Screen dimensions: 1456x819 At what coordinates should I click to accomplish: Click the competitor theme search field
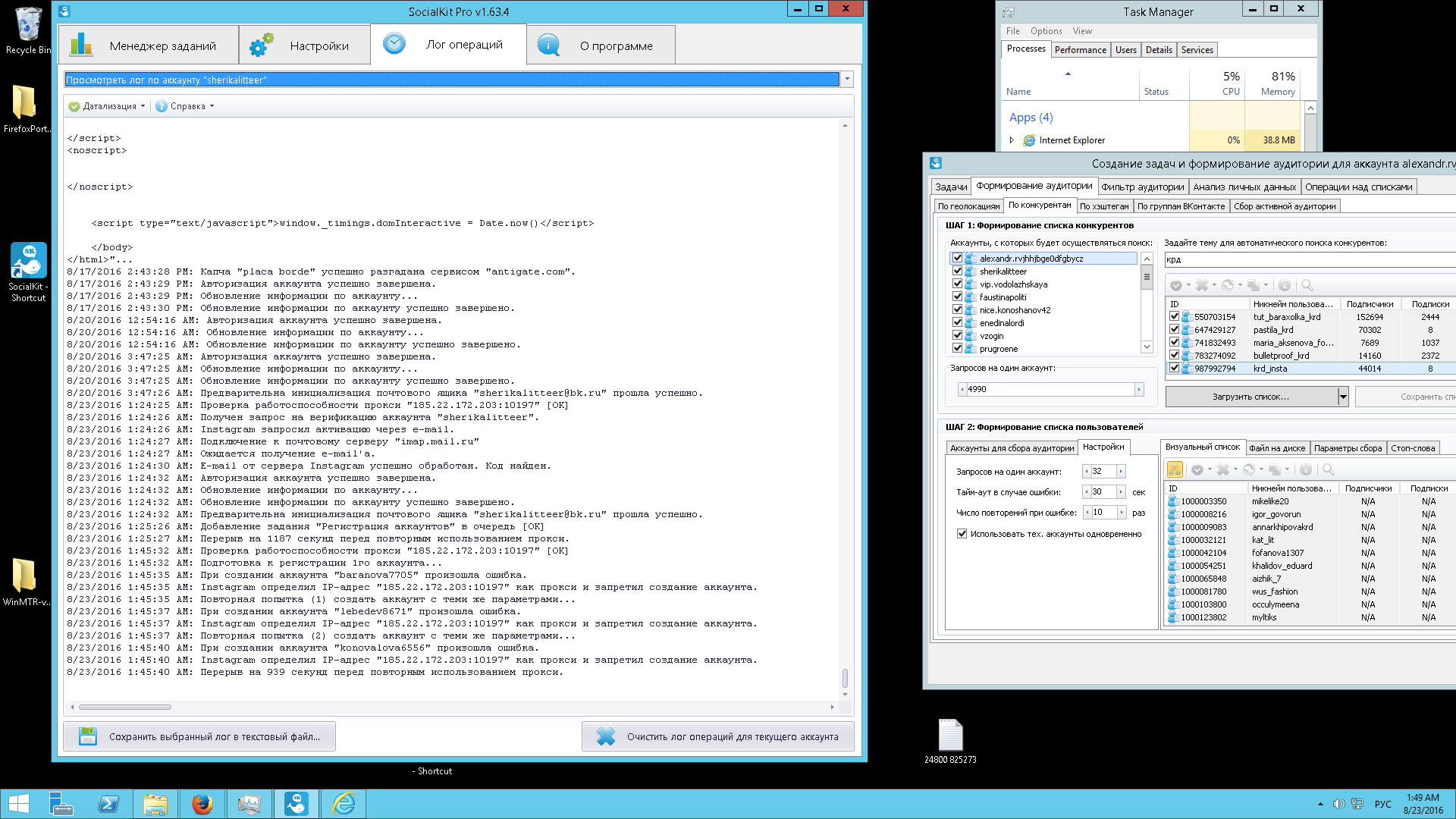point(1310,259)
